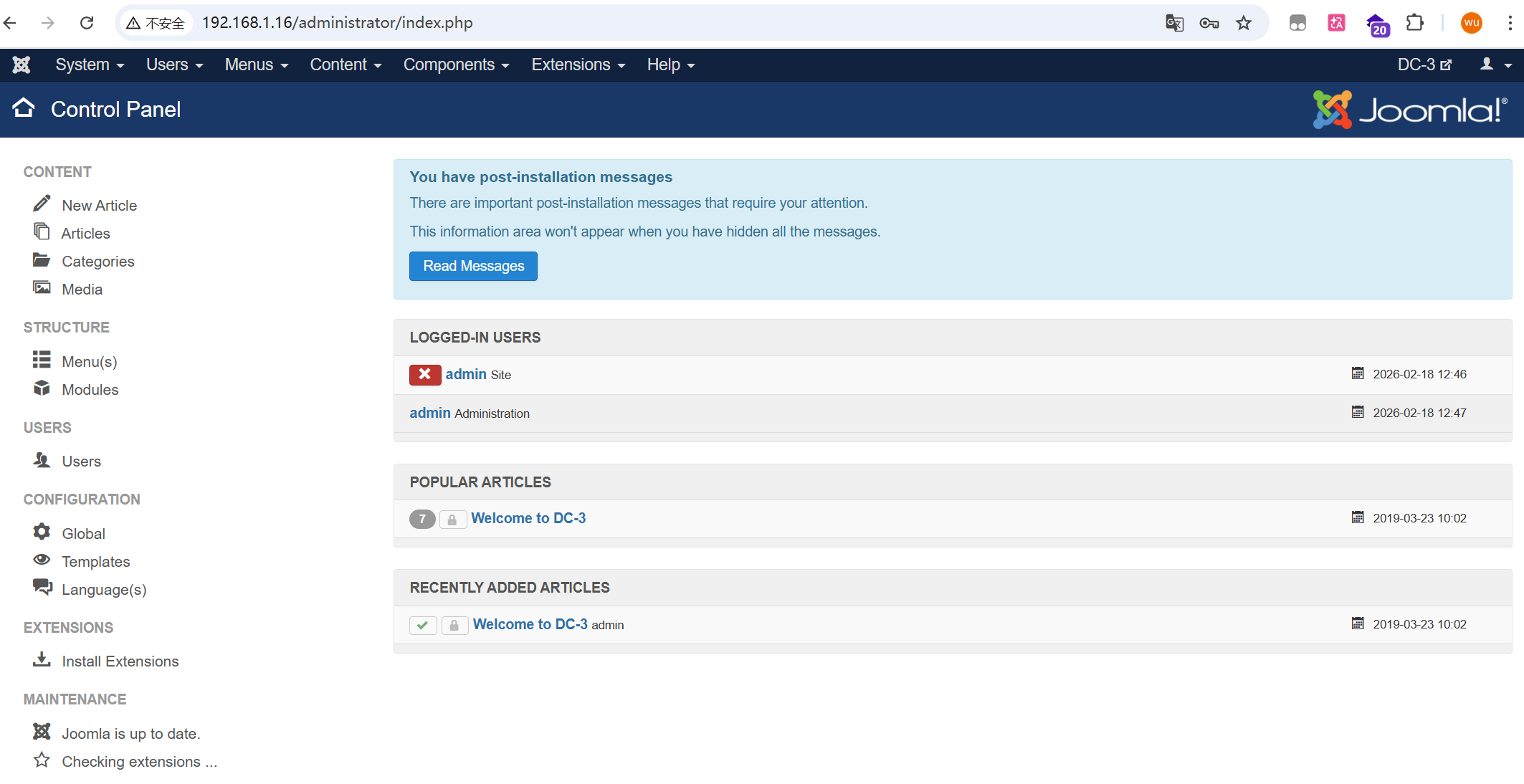Image resolution: width=1524 pixels, height=784 pixels.
Task: Open Media via its picture icon
Action: pyautogui.click(x=42, y=288)
